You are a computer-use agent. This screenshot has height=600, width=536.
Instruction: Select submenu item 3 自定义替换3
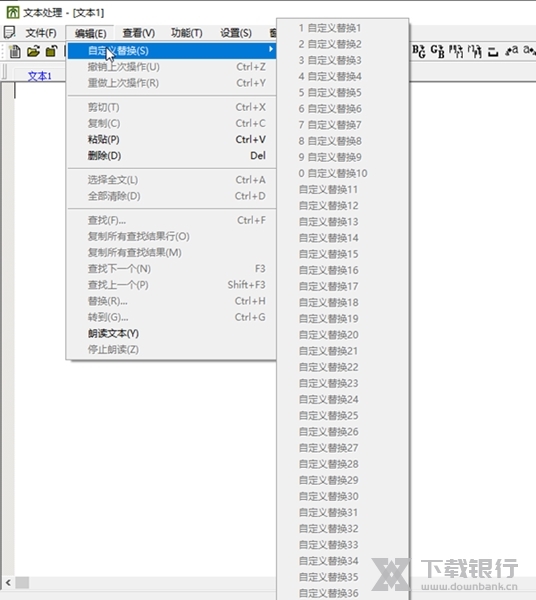click(x=343, y=60)
